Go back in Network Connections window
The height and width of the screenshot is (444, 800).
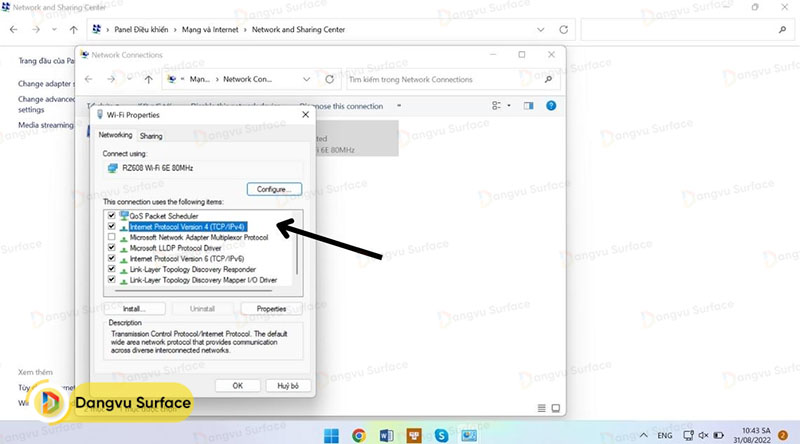click(x=89, y=79)
